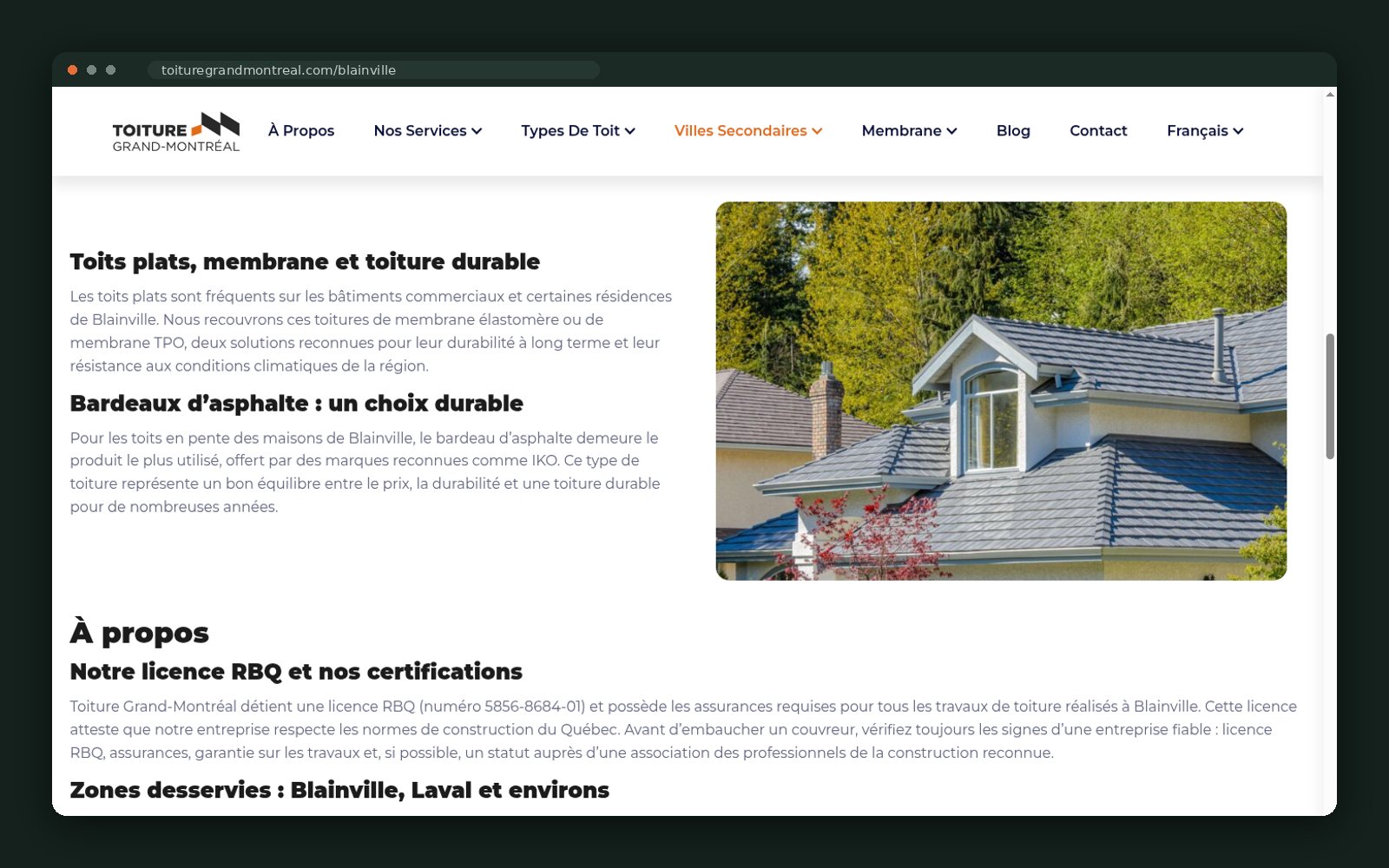The width and height of the screenshot is (1389, 868).
Task: Click the heading 'Toits plats, membrane et toiture durable'
Action: tap(305, 261)
